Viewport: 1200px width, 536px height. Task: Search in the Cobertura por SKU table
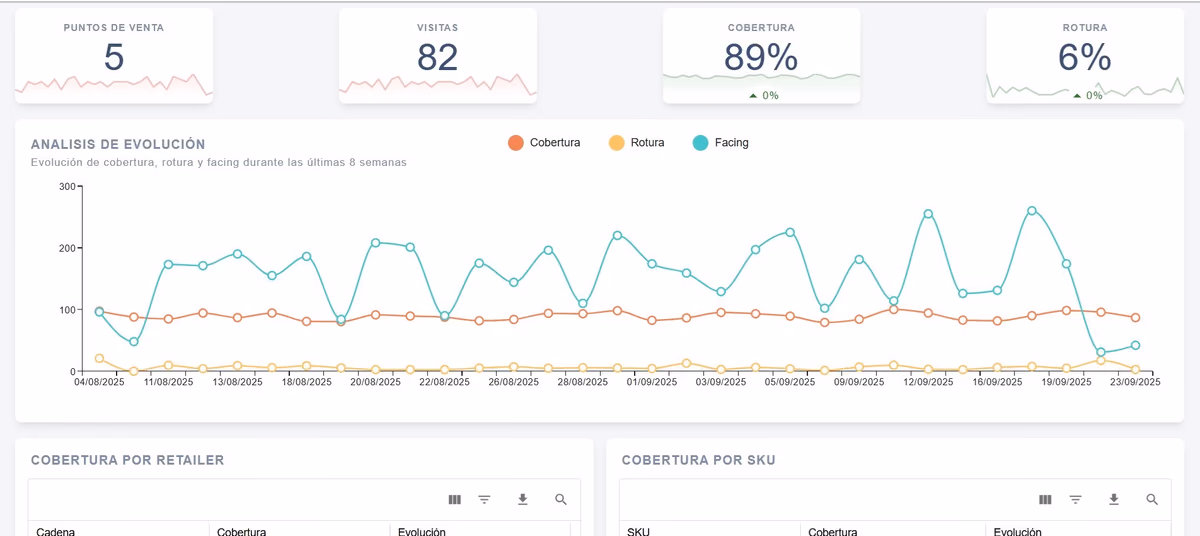click(1152, 499)
